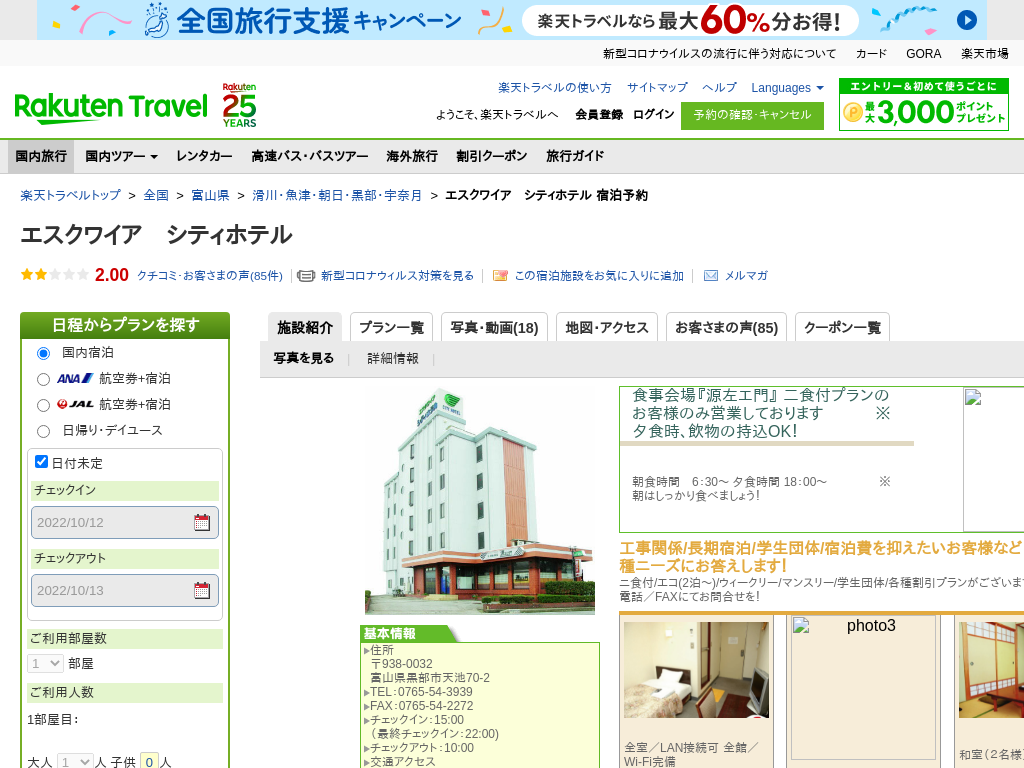Screen dimensions: 1024x768
Task: Select the 国内宿泊 radio button
Action: tap(43, 353)
